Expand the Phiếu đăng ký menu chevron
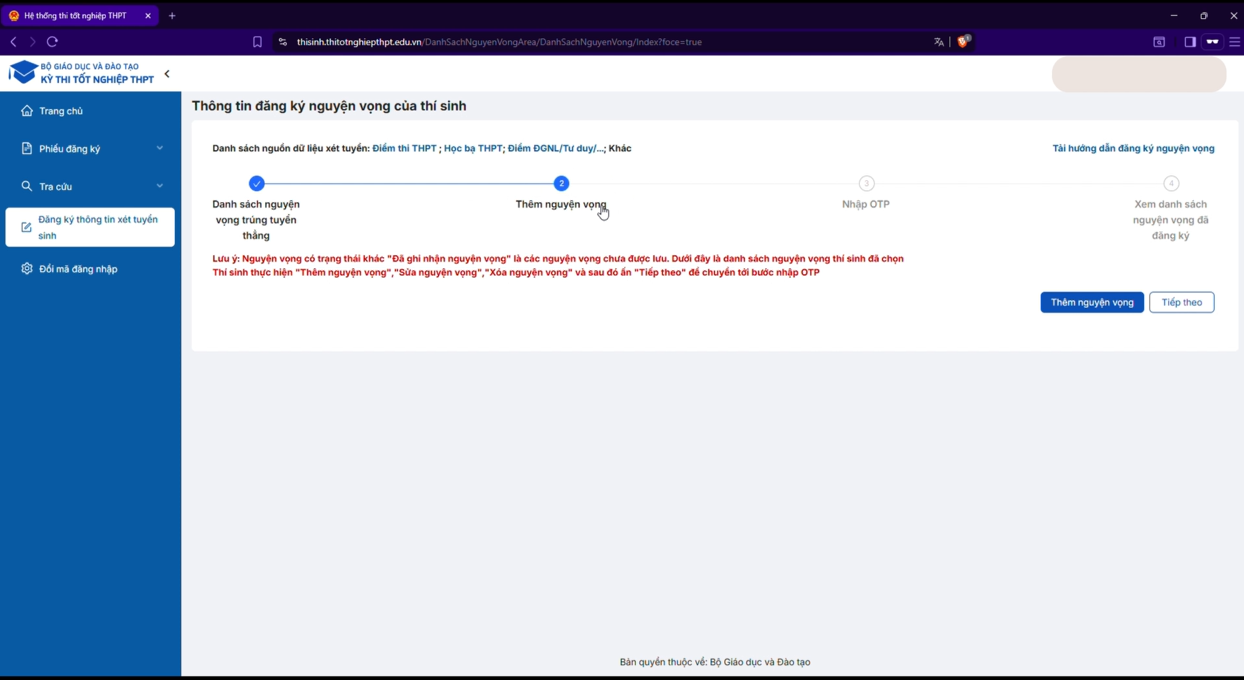This screenshot has height=680, width=1244. tap(159, 148)
